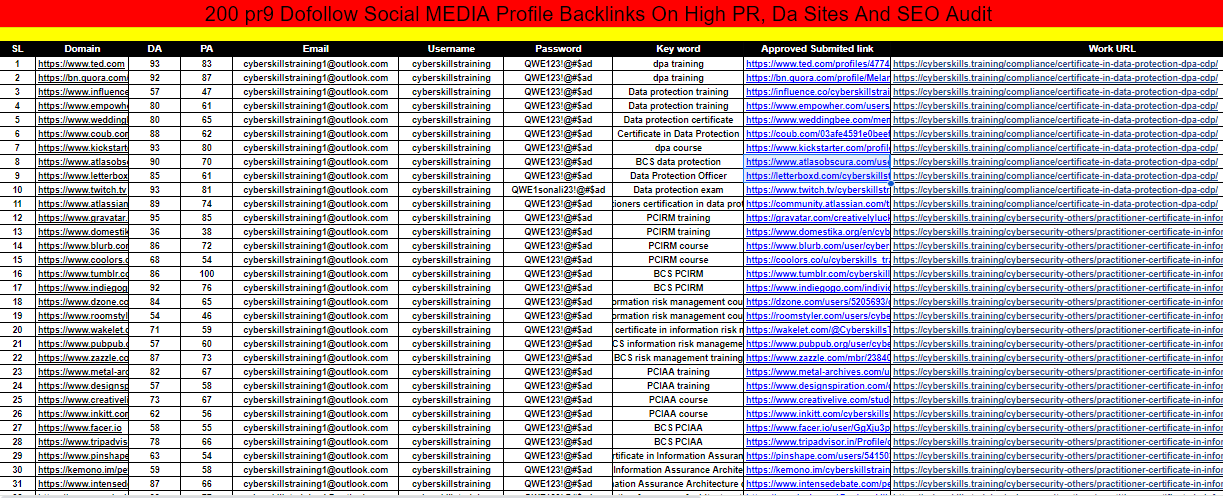1223x498 pixels.
Task: Select the Domain column header
Action: tap(82, 48)
